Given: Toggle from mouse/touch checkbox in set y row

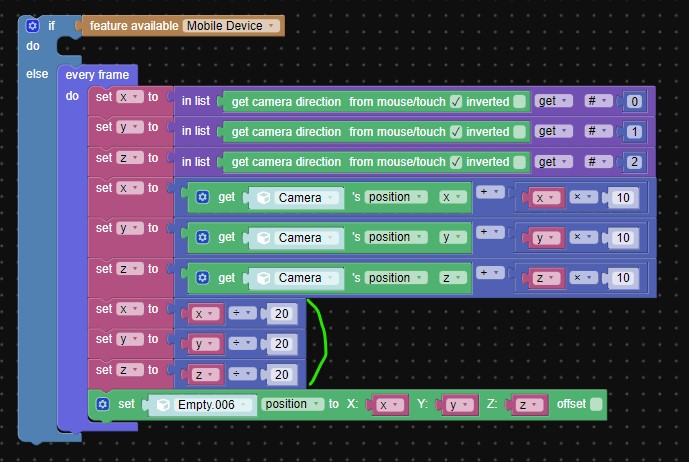Looking at the screenshot, I should [456, 131].
